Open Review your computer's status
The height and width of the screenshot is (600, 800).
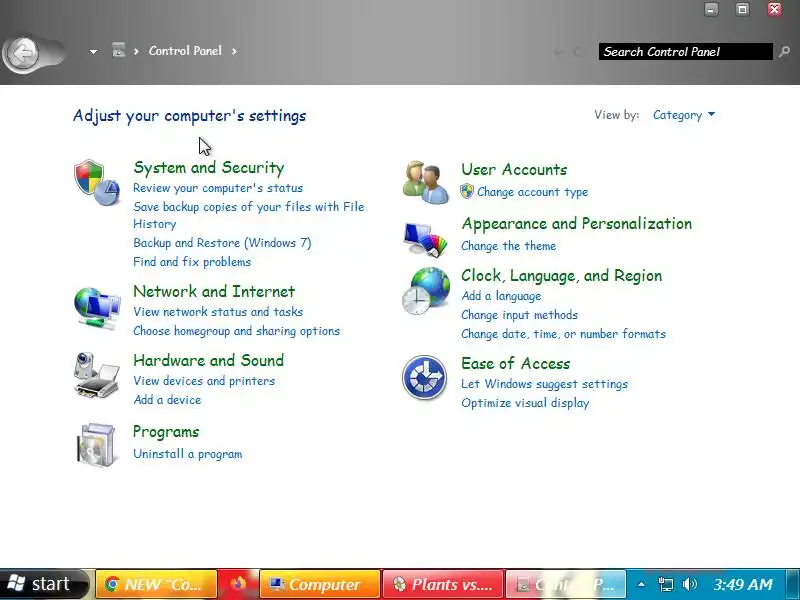point(218,188)
